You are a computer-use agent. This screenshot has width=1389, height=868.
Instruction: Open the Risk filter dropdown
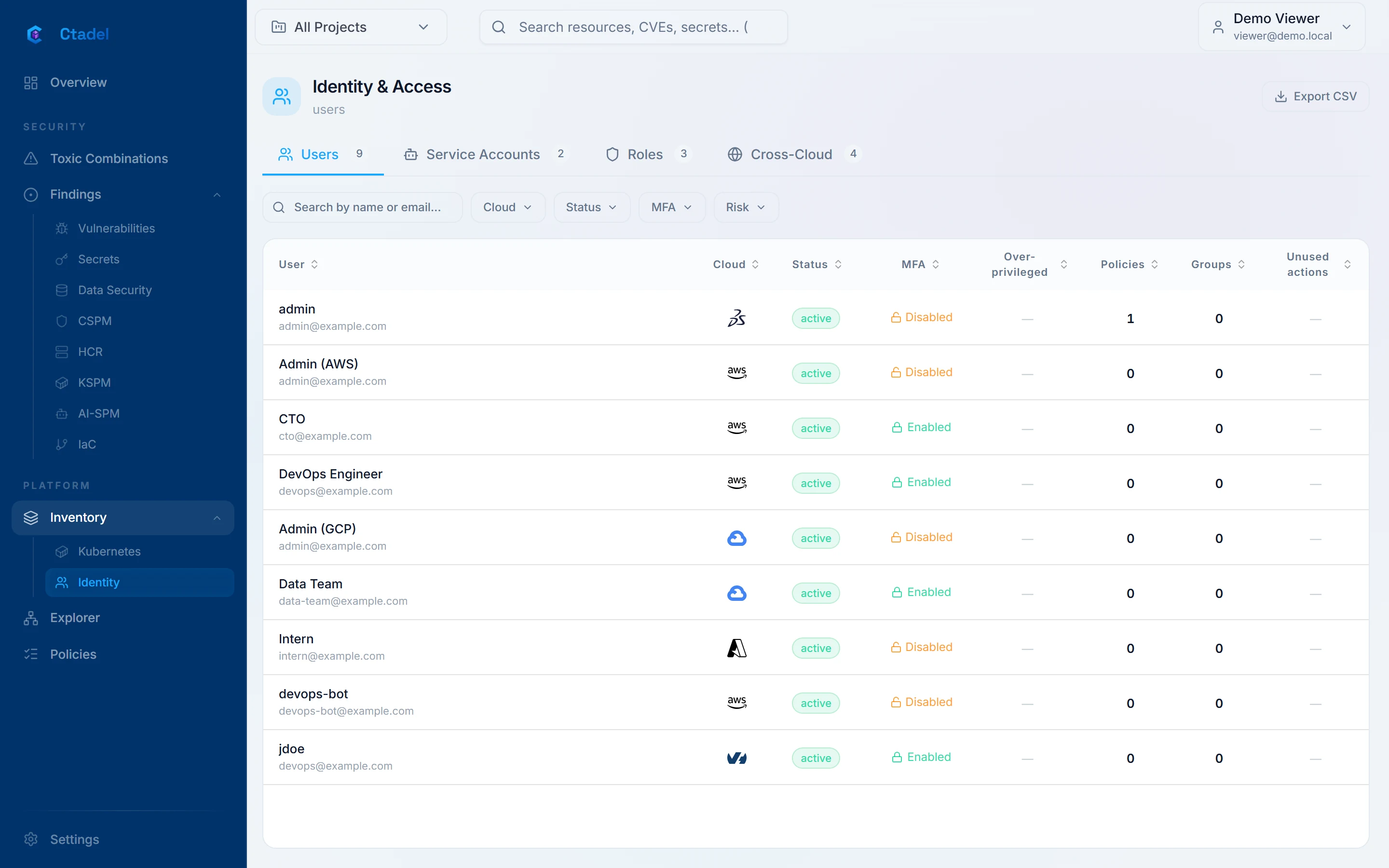pyautogui.click(x=746, y=207)
